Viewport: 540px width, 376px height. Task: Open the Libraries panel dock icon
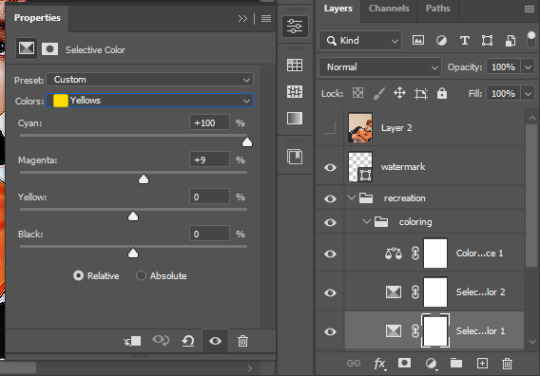[295, 157]
